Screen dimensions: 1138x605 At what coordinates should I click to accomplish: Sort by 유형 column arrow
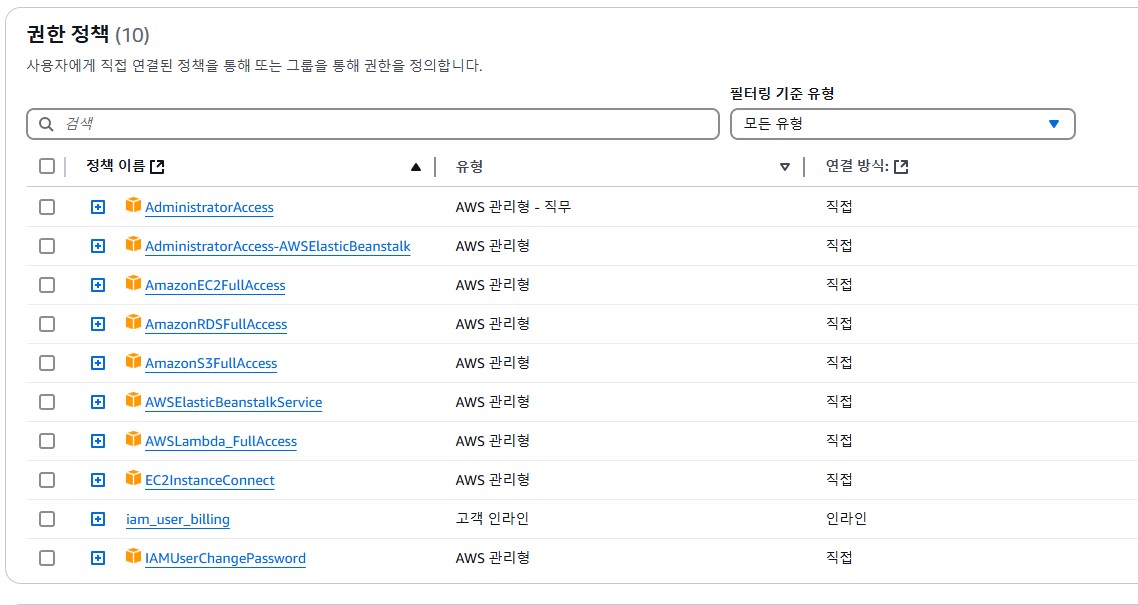(785, 167)
